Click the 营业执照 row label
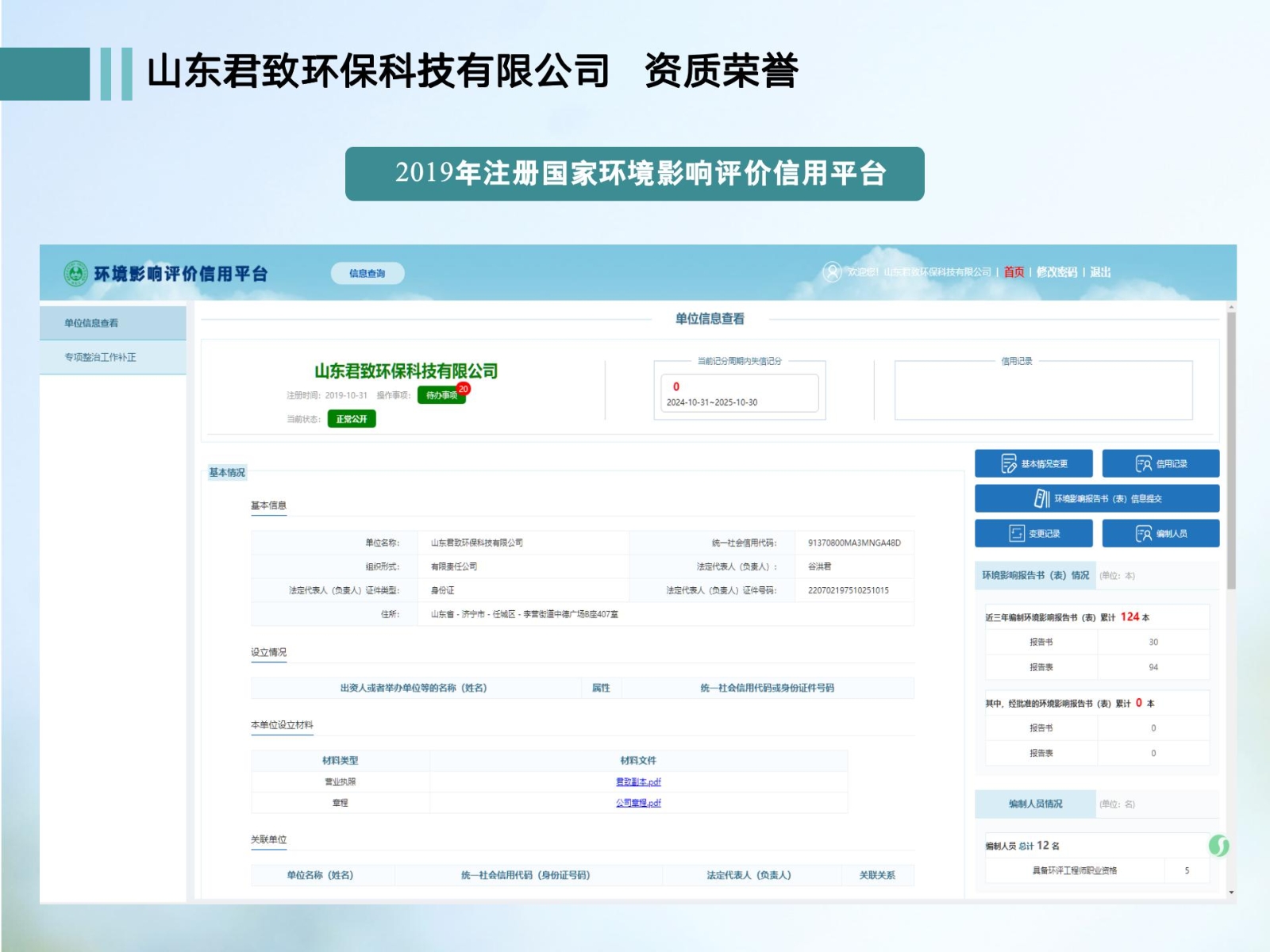This screenshot has height=952, width=1270. pyautogui.click(x=340, y=781)
